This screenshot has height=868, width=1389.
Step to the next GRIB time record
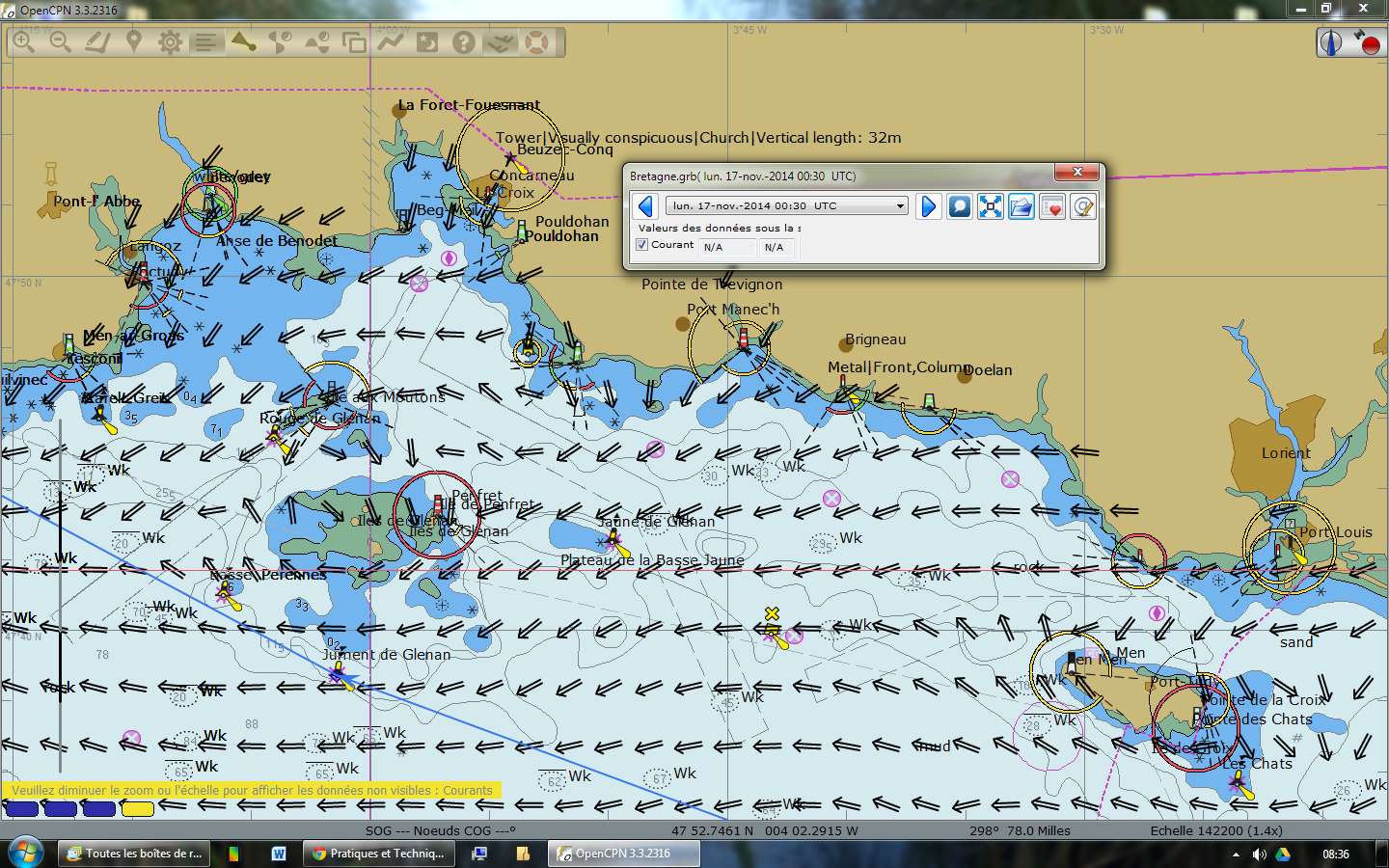pyautogui.click(x=928, y=206)
